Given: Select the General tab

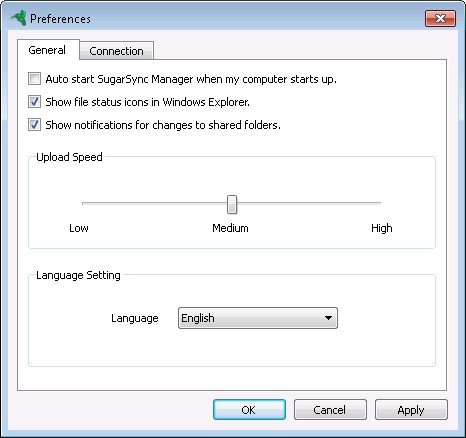Looking at the screenshot, I should [47, 50].
